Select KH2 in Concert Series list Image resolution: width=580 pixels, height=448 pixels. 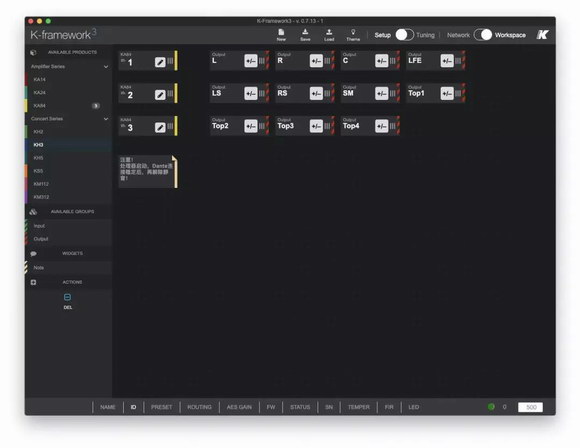[69, 132]
